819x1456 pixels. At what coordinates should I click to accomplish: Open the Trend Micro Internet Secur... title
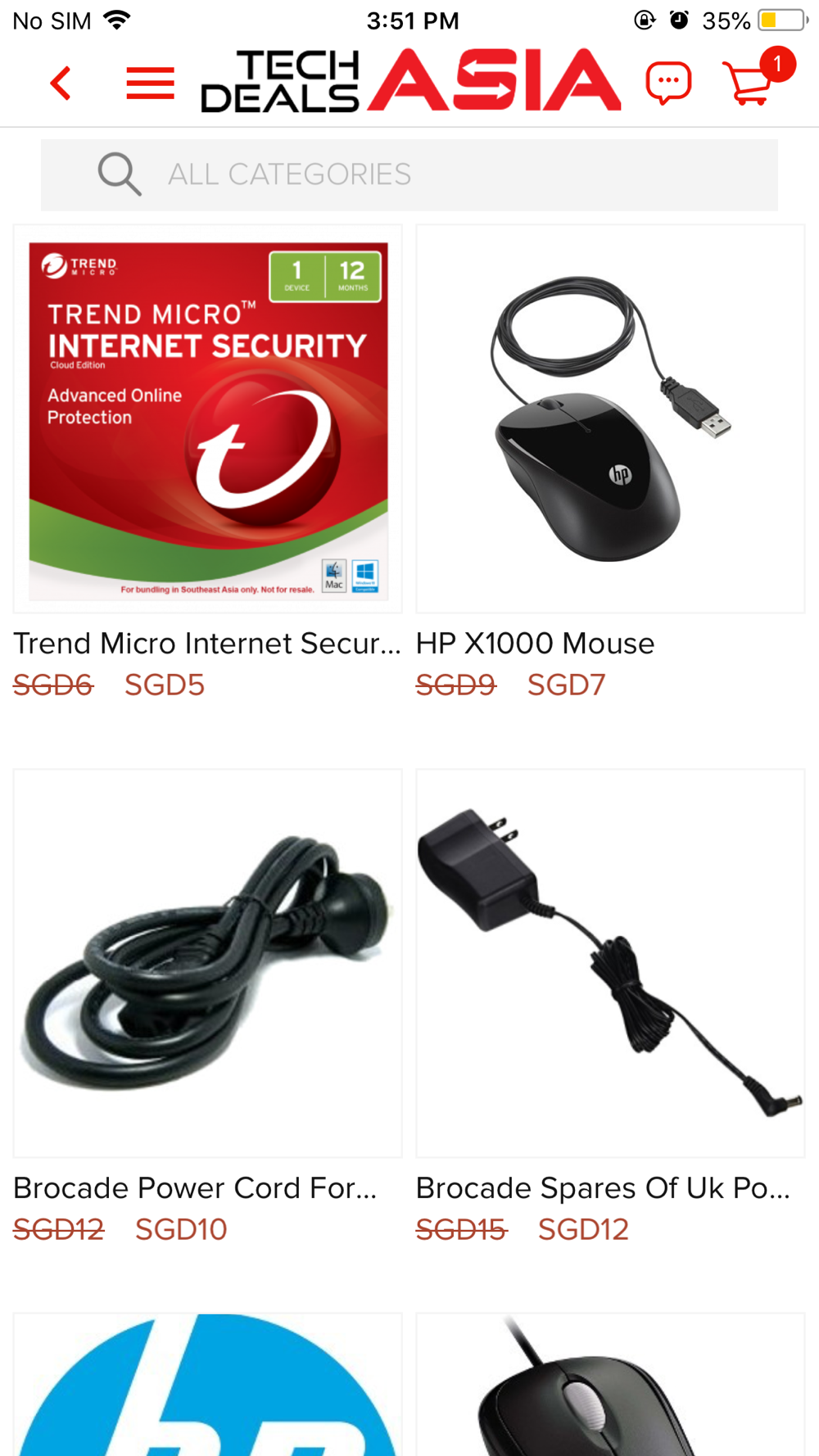tap(207, 644)
